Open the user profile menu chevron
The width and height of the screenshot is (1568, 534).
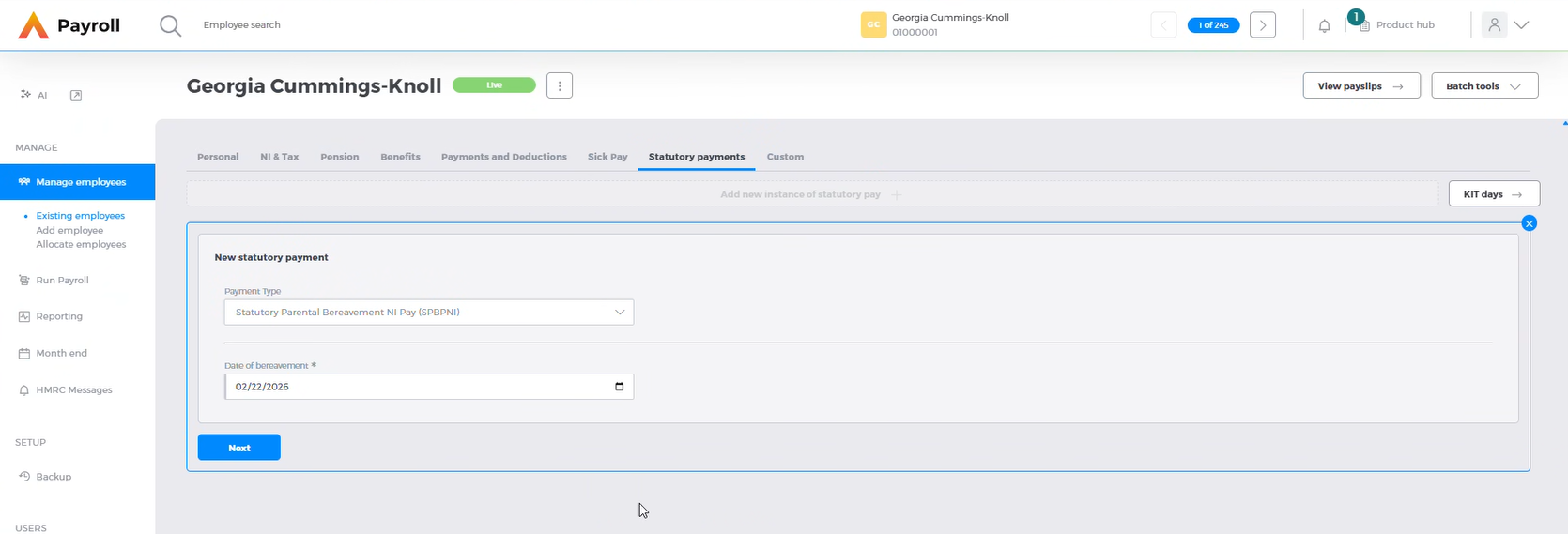click(1522, 25)
